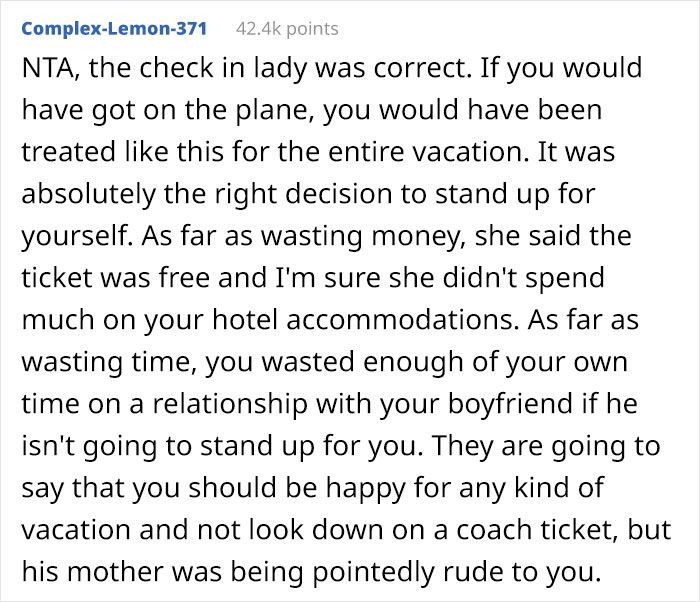
Task: Click the line starting 'say that you should'
Action: pyautogui.click(x=312, y=488)
